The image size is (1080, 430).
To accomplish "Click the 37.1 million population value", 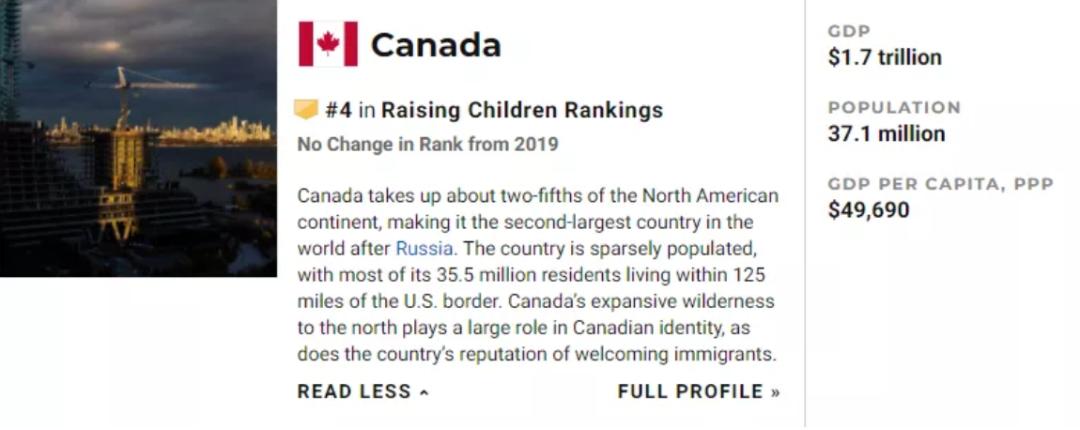I will 885,134.
